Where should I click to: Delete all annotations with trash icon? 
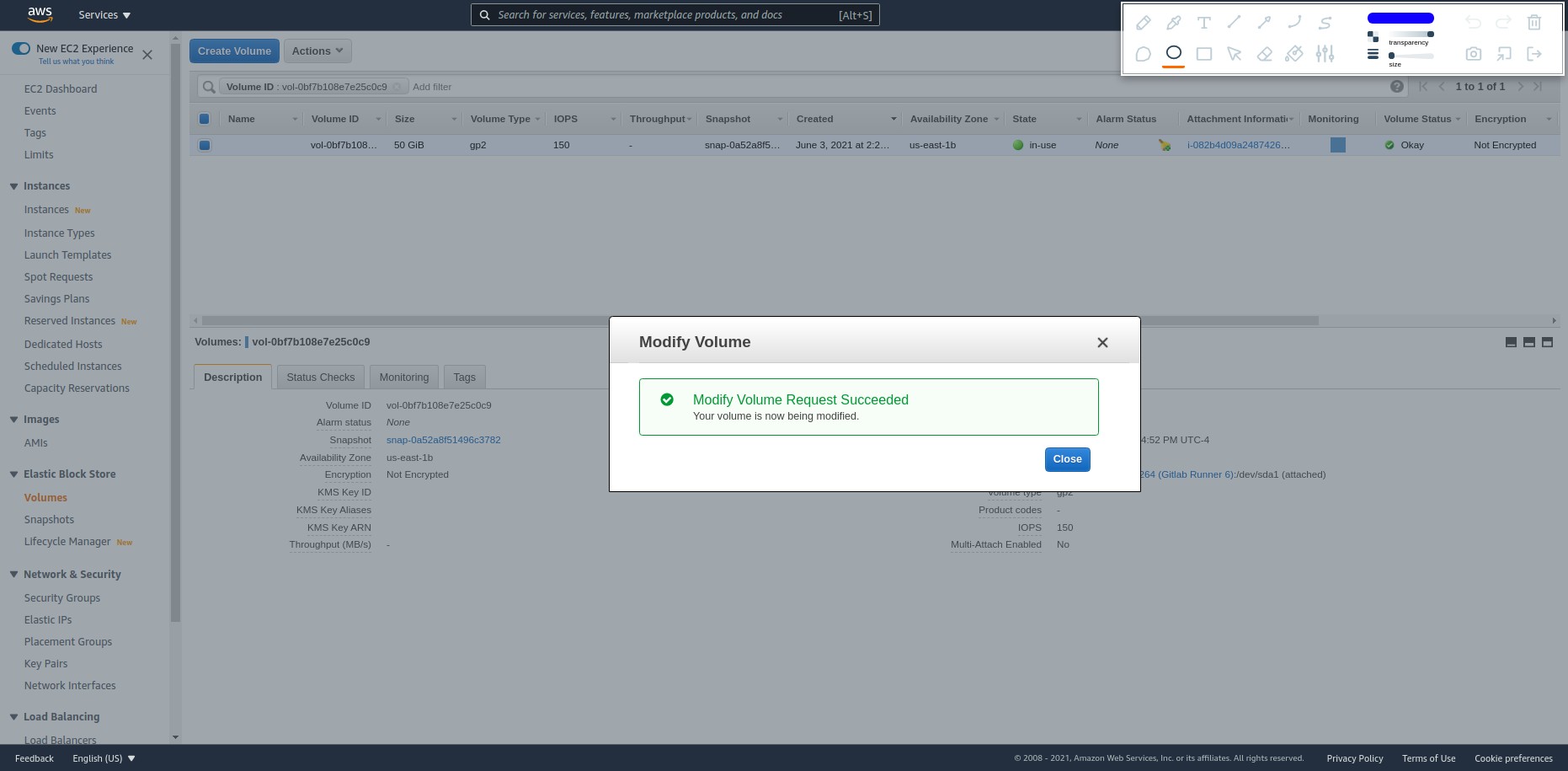[x=1534, y=23]
